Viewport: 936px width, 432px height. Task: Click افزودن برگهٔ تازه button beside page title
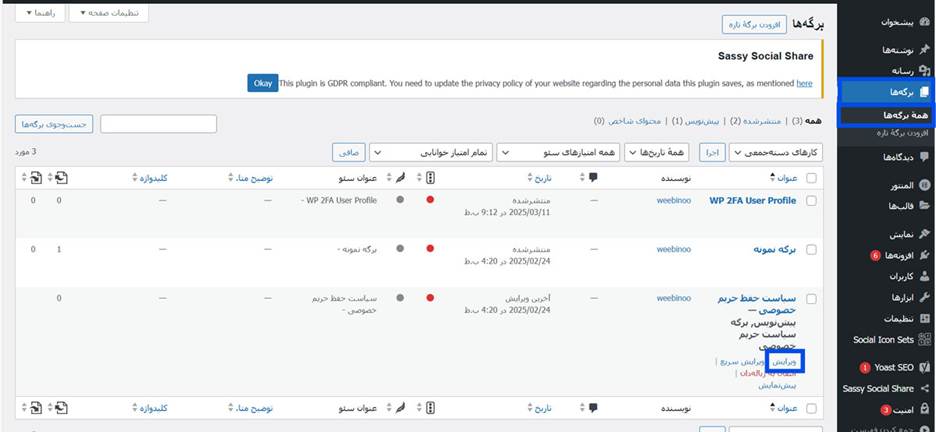click(x=754, y=24)
